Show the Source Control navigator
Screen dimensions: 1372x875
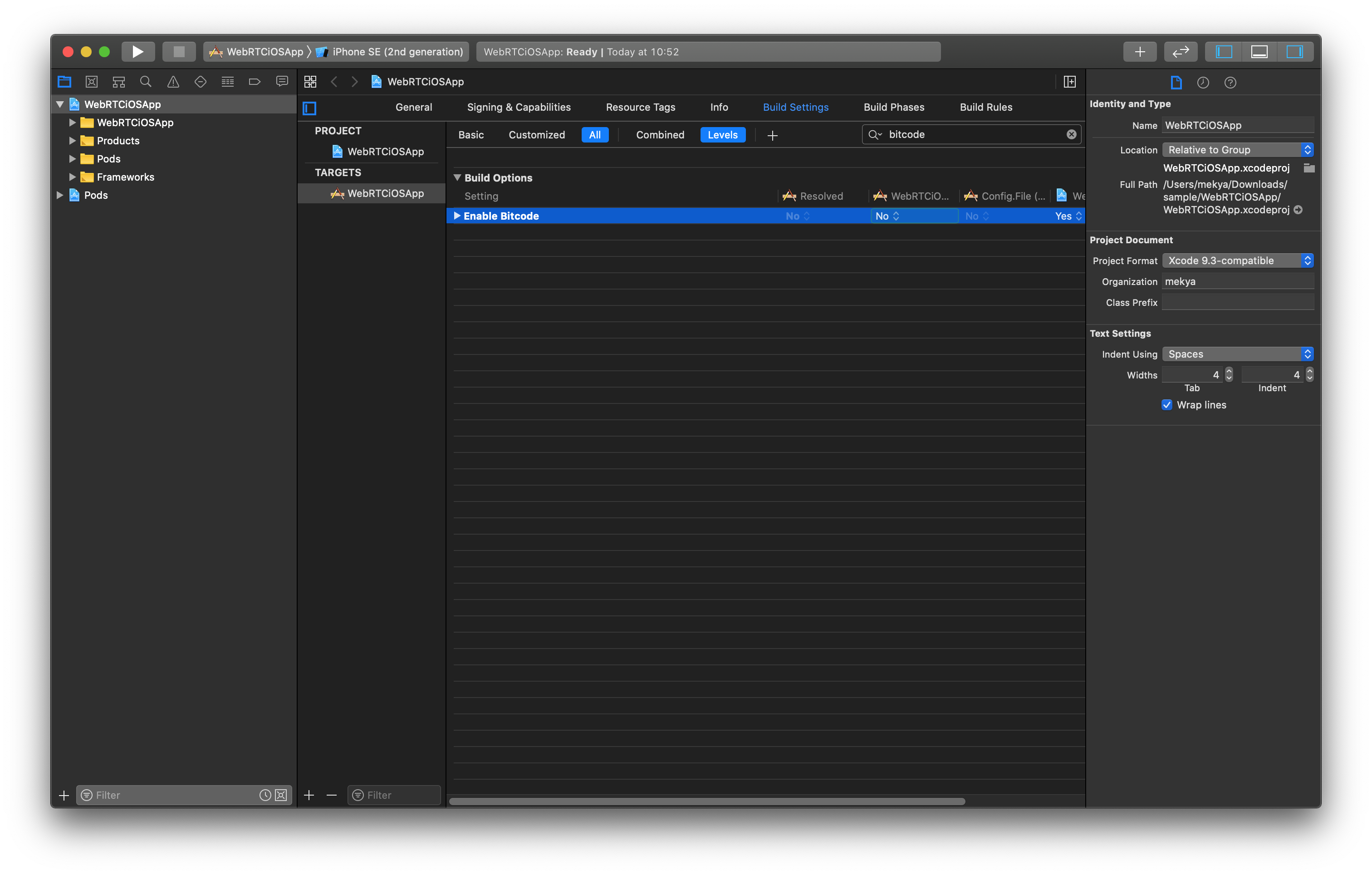pos(91,82)
